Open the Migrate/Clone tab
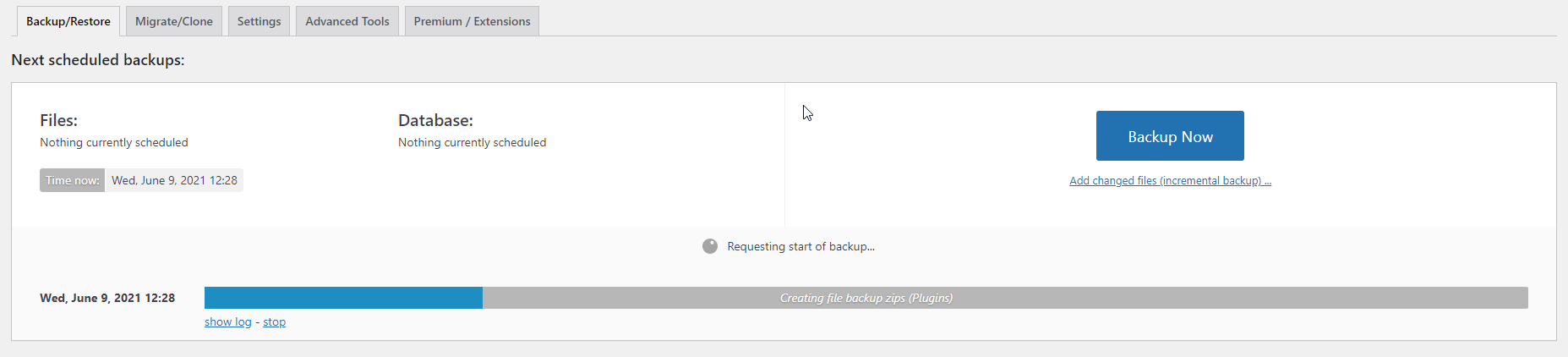Image resolution: width=1568 pixels, height=357 pixels. click(x=174, y=21)
